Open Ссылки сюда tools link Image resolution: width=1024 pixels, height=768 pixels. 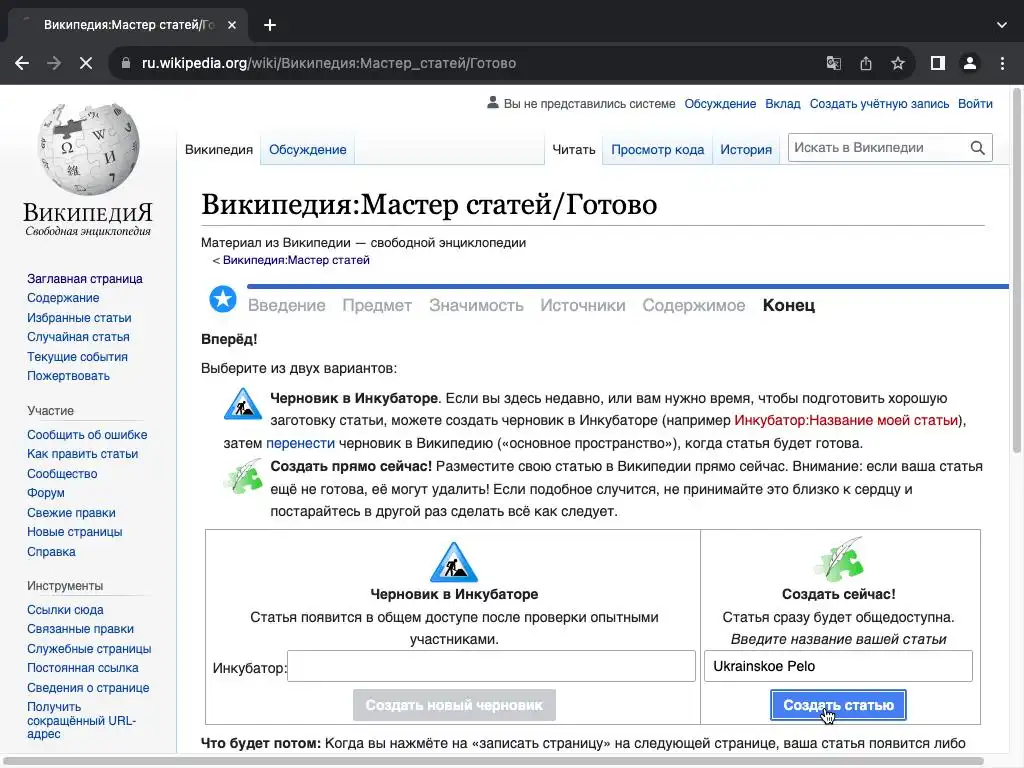click(x=65, y=610)
